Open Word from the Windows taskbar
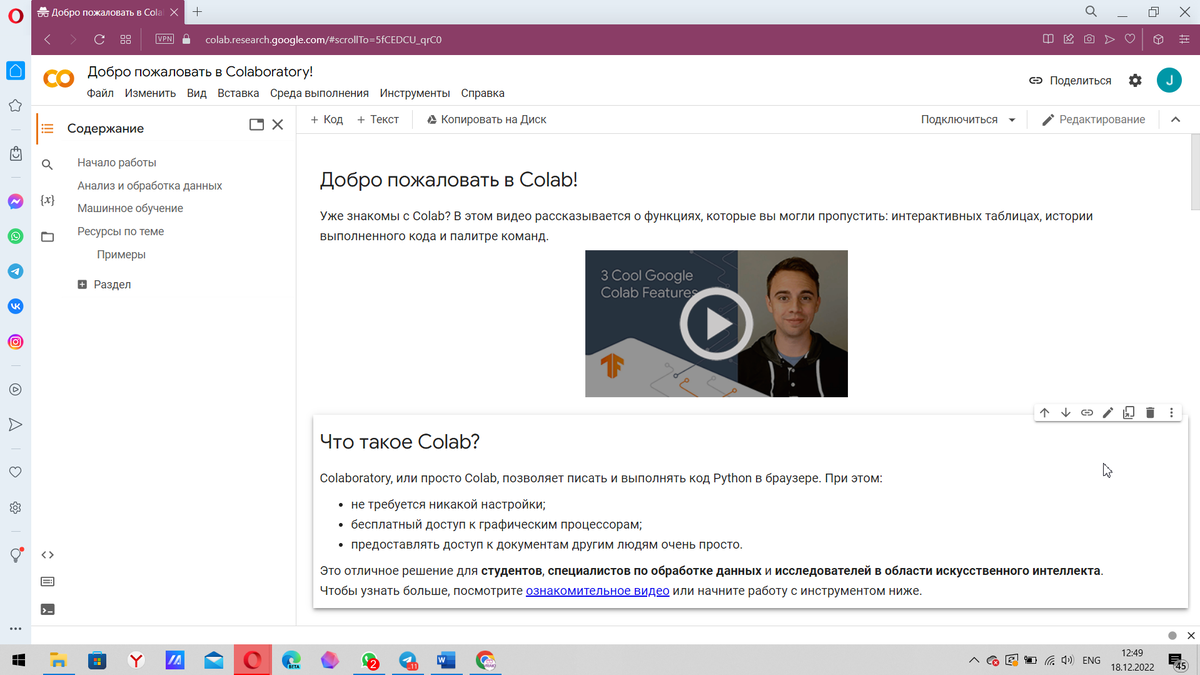Image resolution: width=1200 pixels, height=675 pixels. [x=446, y=660]
